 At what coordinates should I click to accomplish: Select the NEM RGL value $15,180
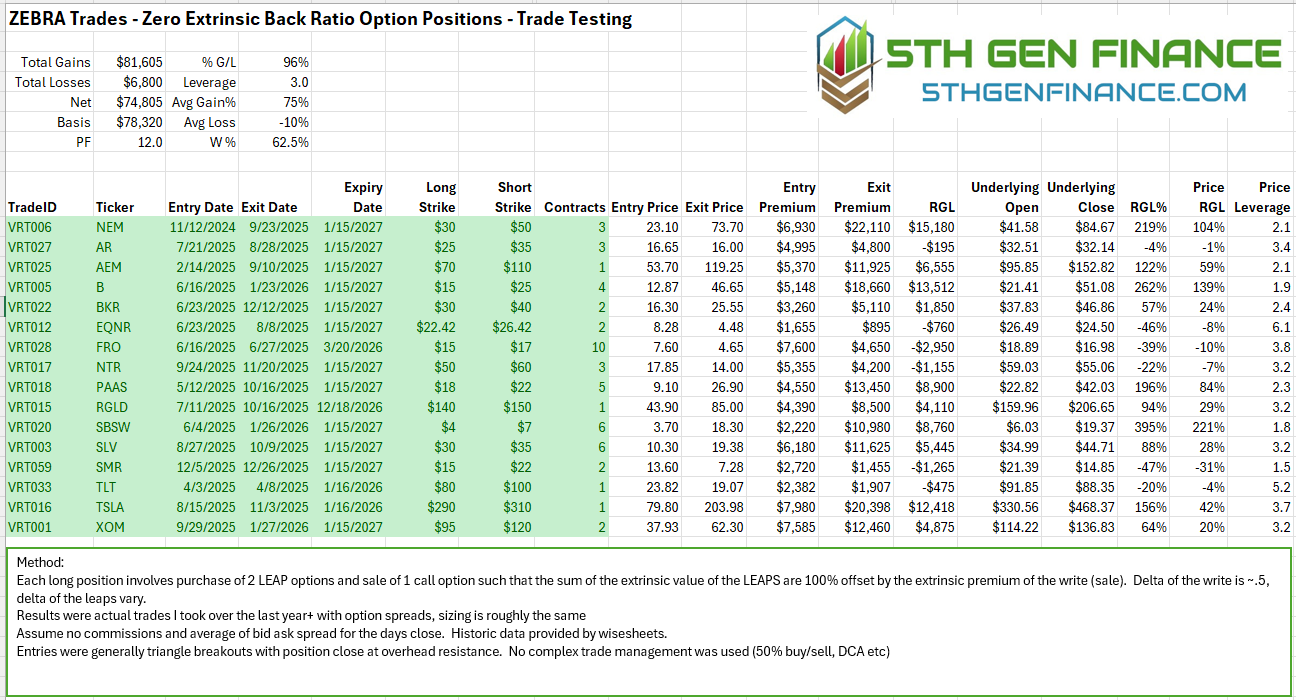click(930, 227)
